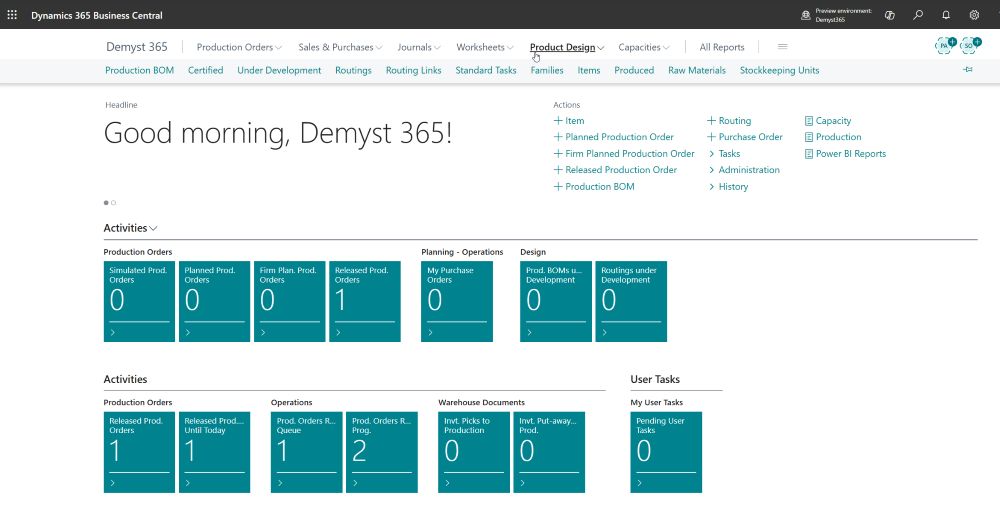Open All Reports menu item
1000x516 pixels.
(722, 47)
